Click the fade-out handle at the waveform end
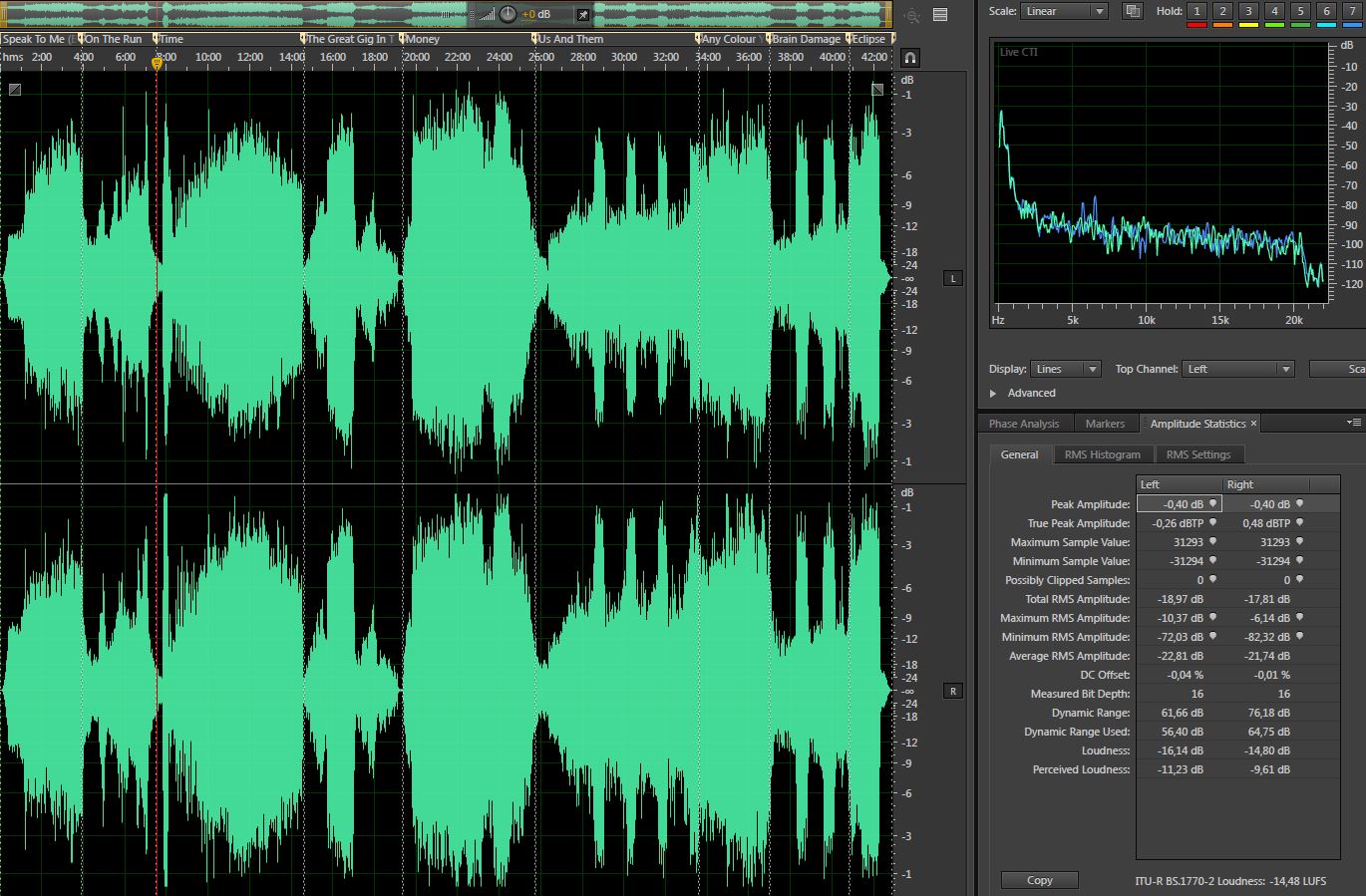This screenshot has width=1366, height=896. point(877,90)
